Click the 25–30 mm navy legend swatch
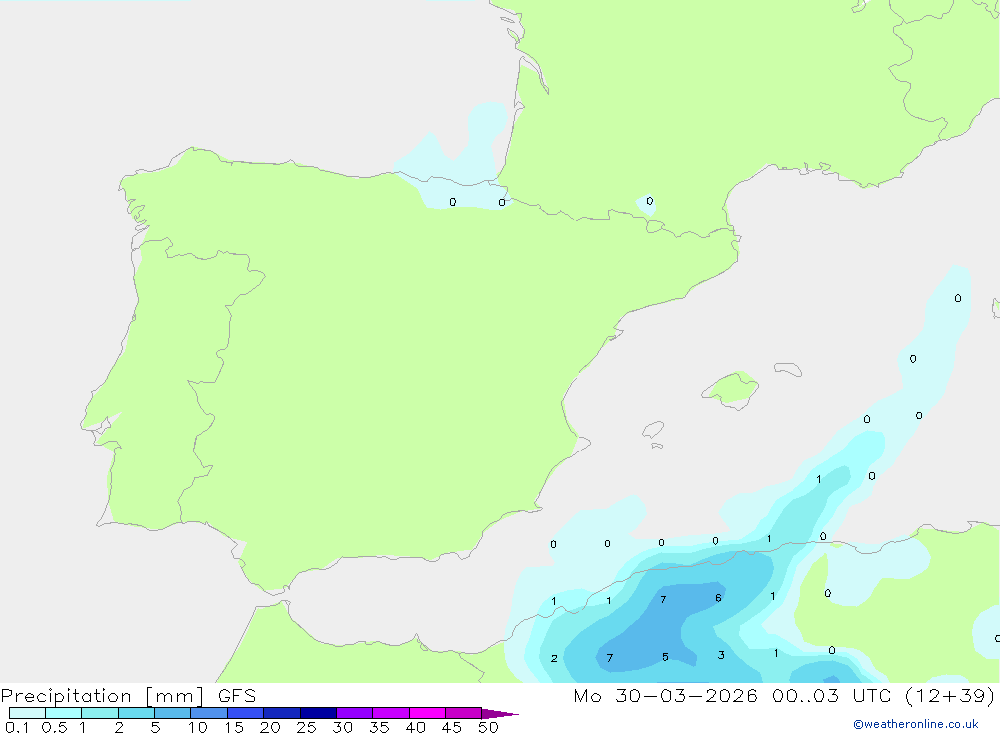1000x733 pixels. 318,713
